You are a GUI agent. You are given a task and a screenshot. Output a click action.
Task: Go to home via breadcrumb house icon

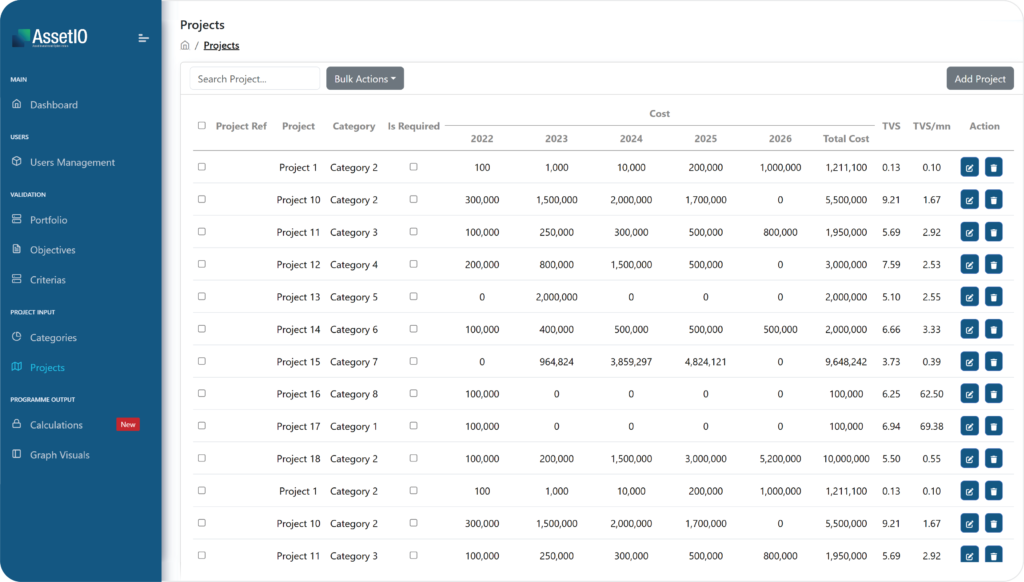coord(185,45)
